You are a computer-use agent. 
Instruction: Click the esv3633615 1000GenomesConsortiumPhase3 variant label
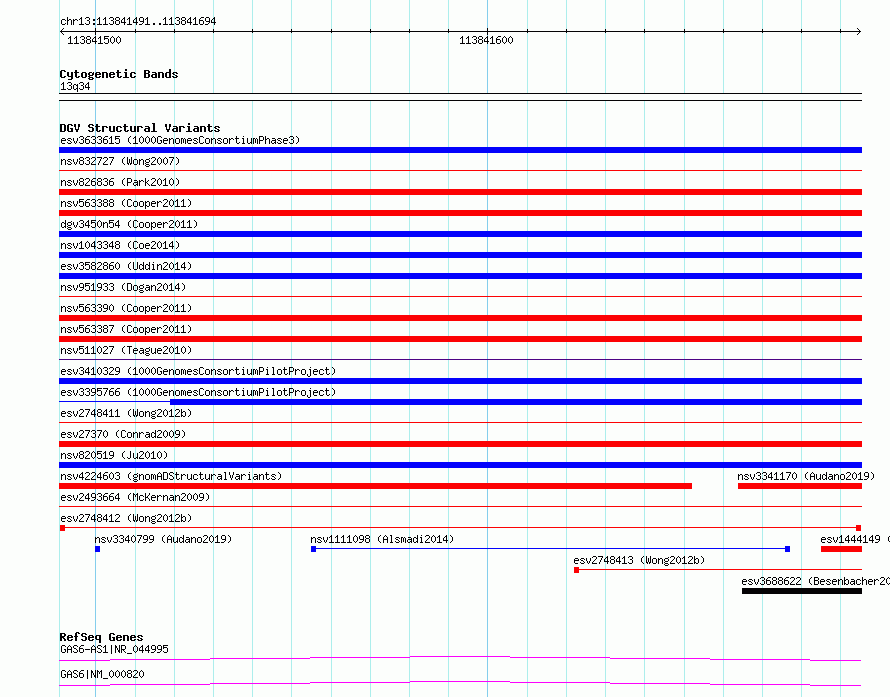[180, 140]
